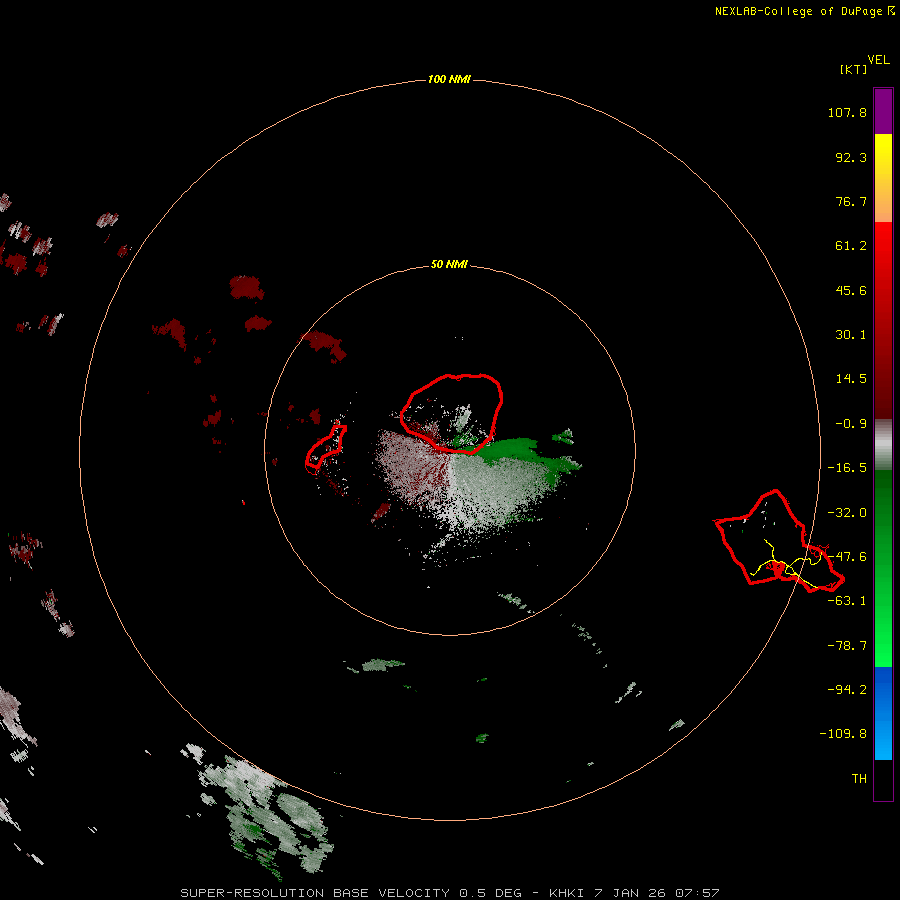Click the 45.6 velocity scale value
The width and height of the screenshot is (900, 900).
(851, 290)
